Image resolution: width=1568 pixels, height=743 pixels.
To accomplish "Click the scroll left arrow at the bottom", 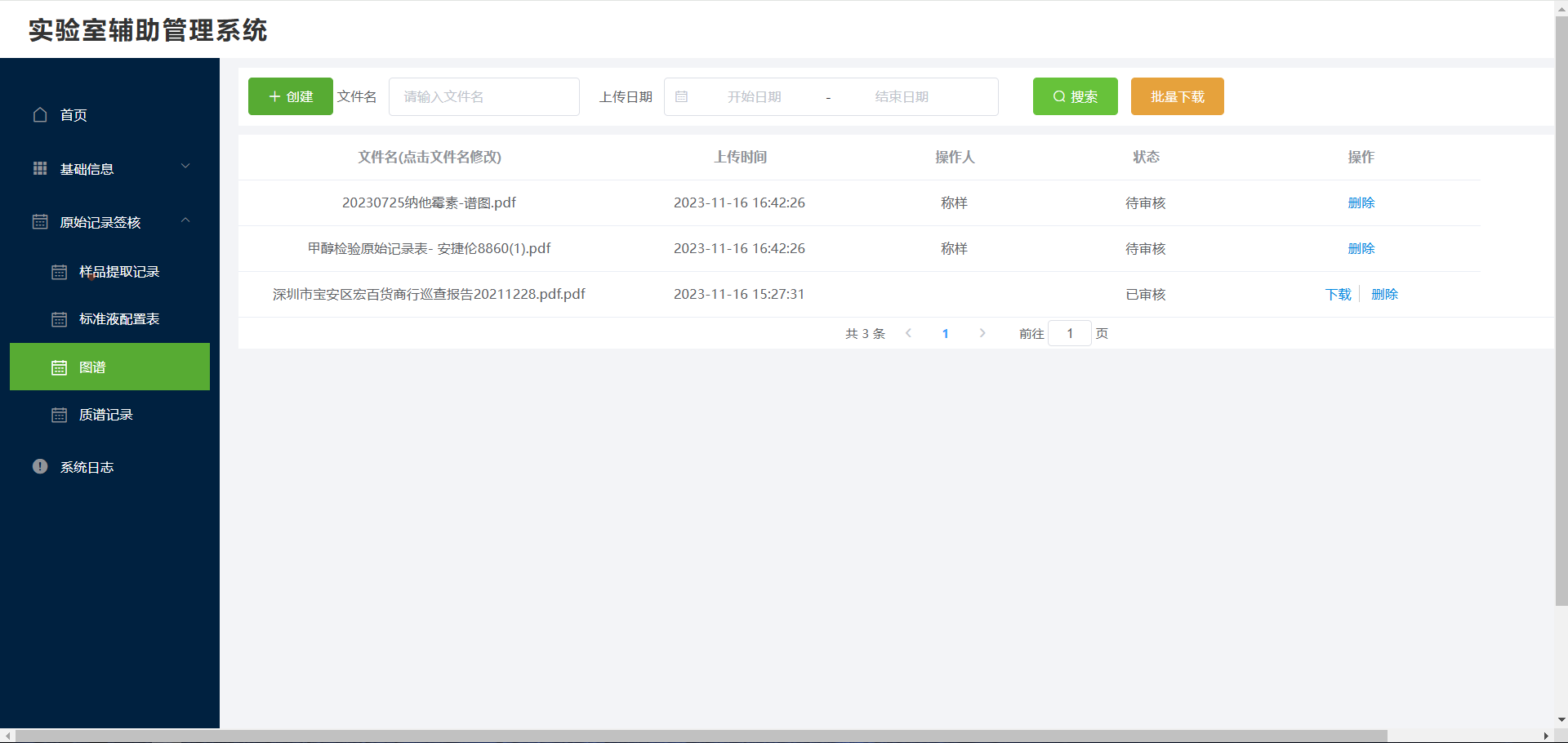I will [x=7, y=736].
